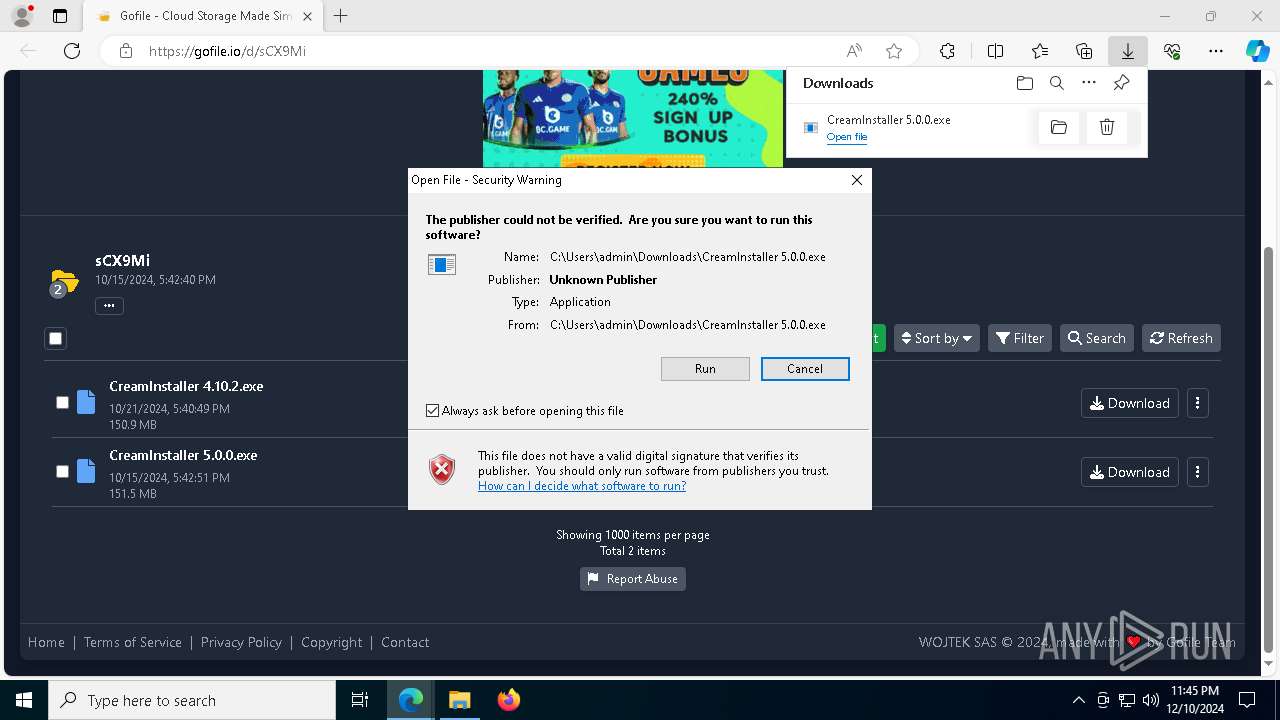The width and height of the screenshot is (1280, 720).
Task: Cancel the Security Warning dialog
Action: 805,369
